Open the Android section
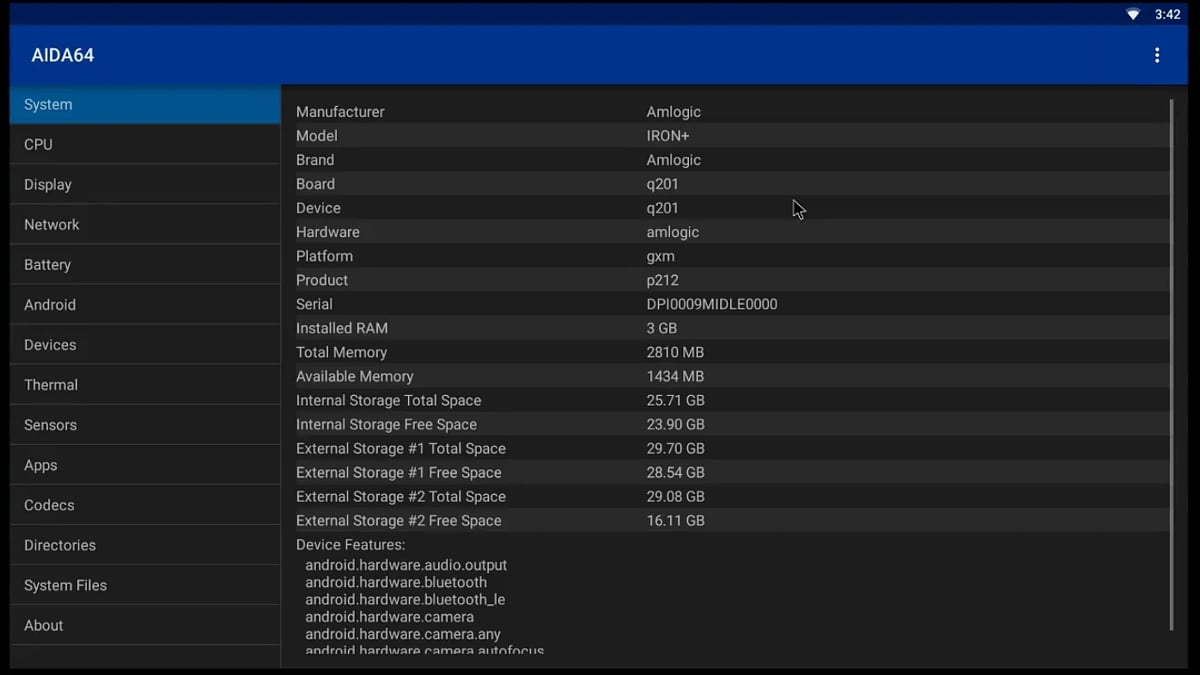This screenshot has height=675, width=1200. 145,304
